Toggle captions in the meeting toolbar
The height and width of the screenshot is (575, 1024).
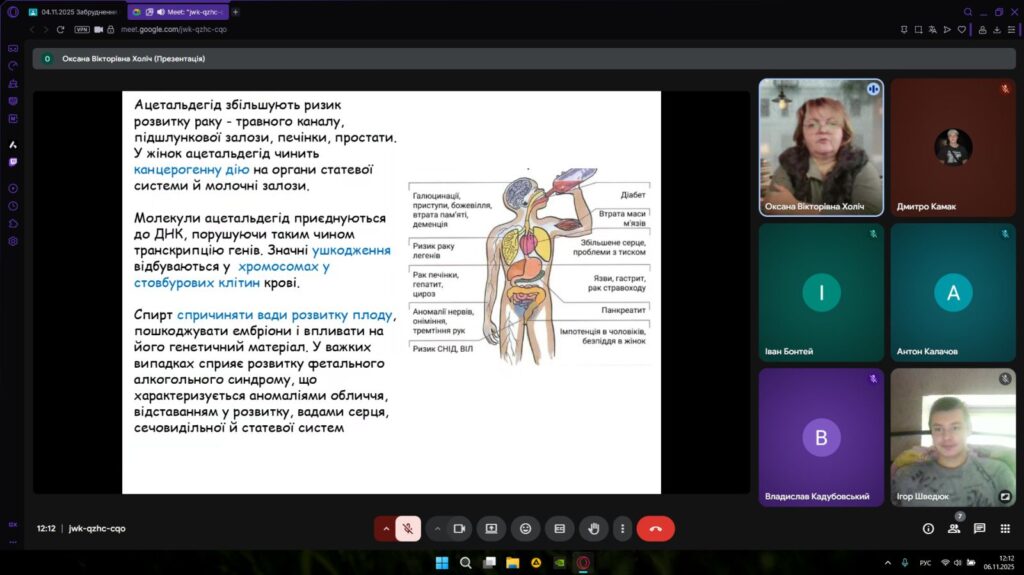click(560, 528)
